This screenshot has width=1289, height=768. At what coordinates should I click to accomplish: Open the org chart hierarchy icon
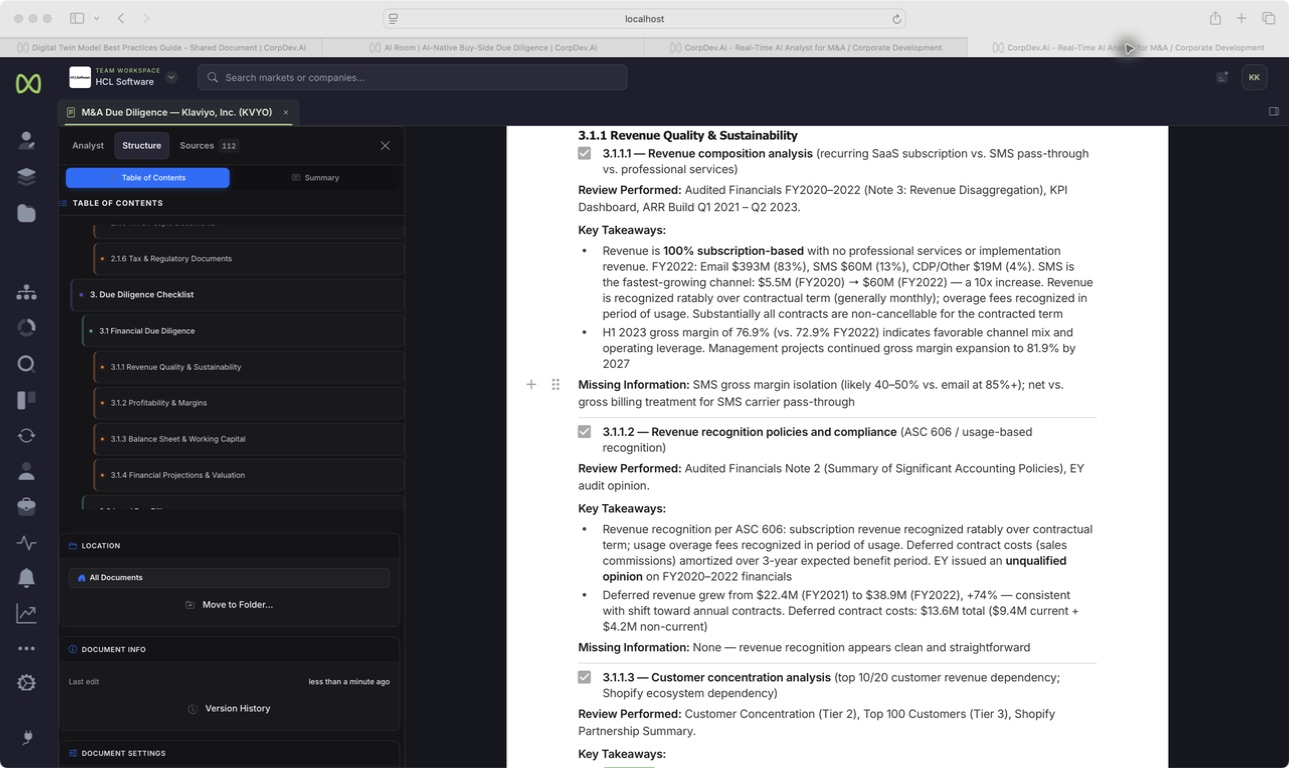tap(27, 292)
